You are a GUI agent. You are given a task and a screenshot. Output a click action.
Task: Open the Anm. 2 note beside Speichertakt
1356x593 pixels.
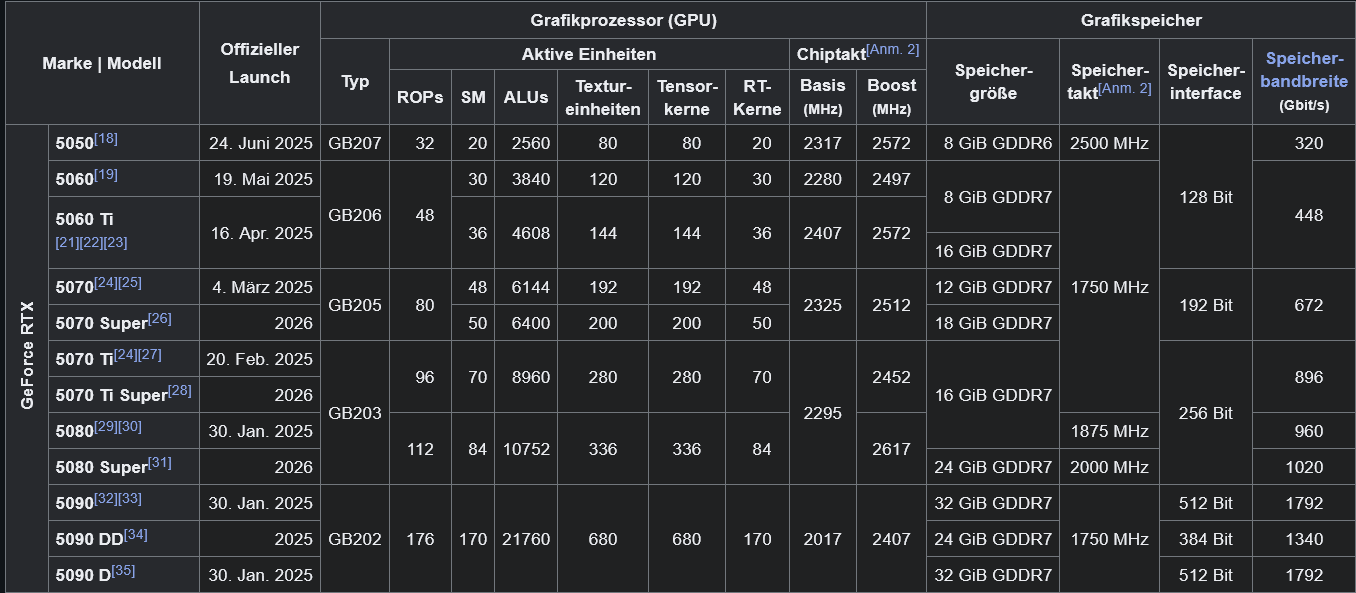(1125, 88)
